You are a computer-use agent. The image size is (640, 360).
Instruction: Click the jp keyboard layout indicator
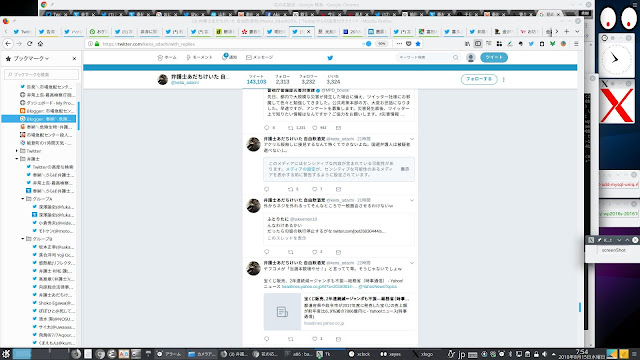[x=462, y=354]
